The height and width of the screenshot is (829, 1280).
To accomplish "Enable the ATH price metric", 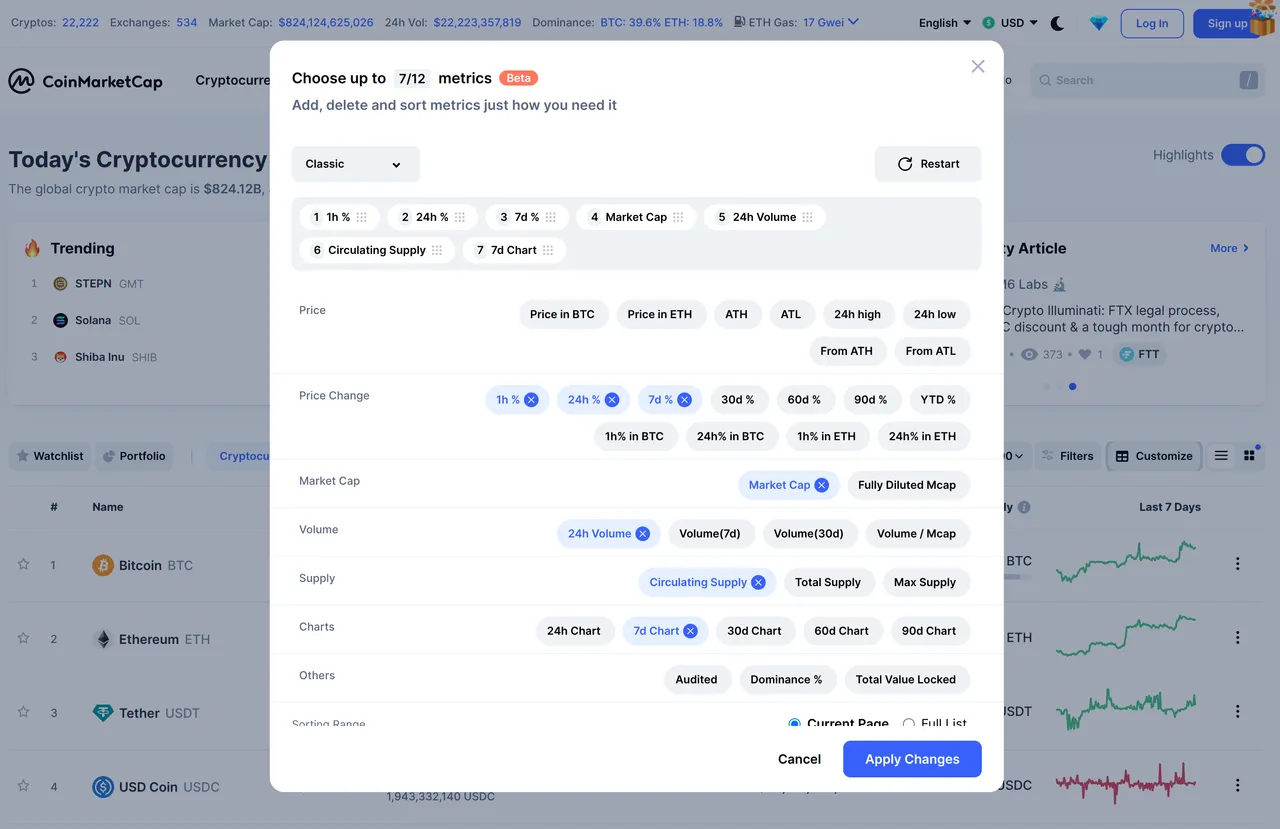I will (x=737, y=314).
